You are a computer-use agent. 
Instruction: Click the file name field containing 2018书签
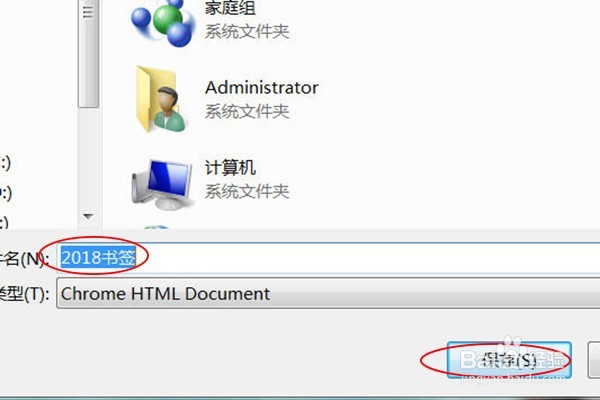pos(328,258)
